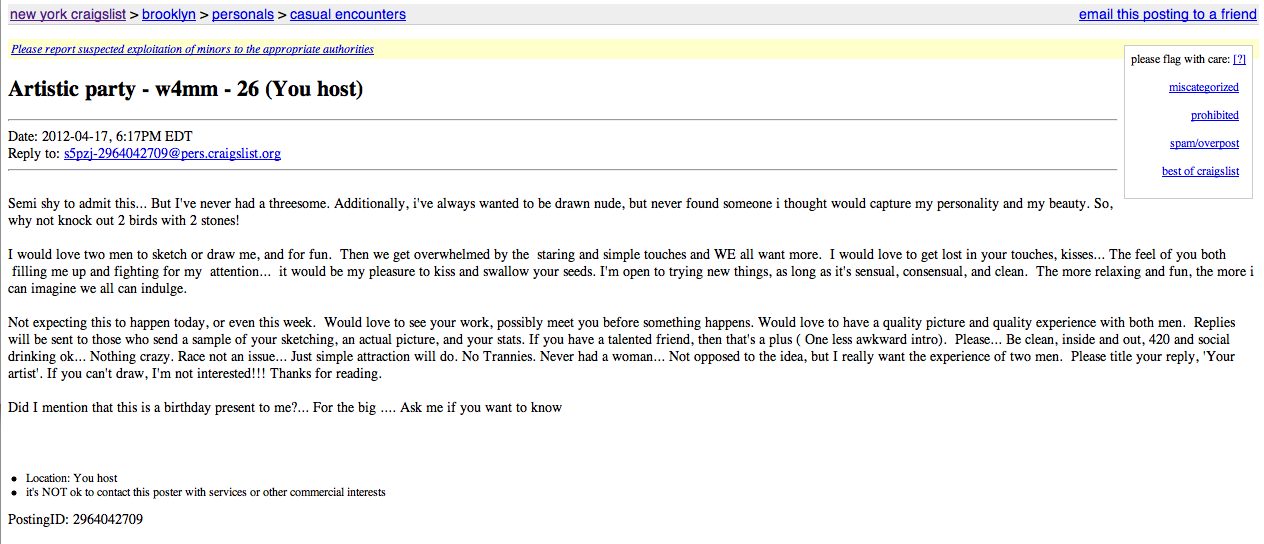Viewport: 1264px width, 544px height.
Task: Click the paragraph starting Not expecting this
Action: [622, 348]
